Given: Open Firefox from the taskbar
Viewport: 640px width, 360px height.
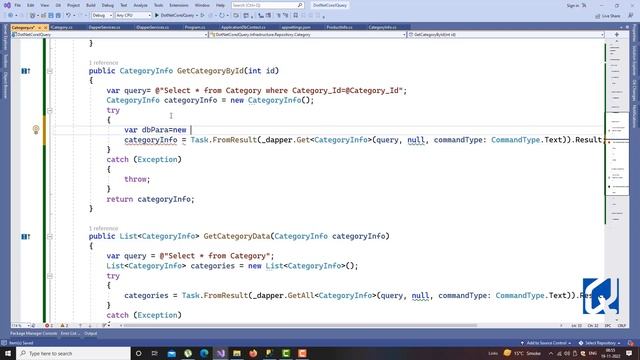Looking at the screenshot, I should (x=253, y=353).
